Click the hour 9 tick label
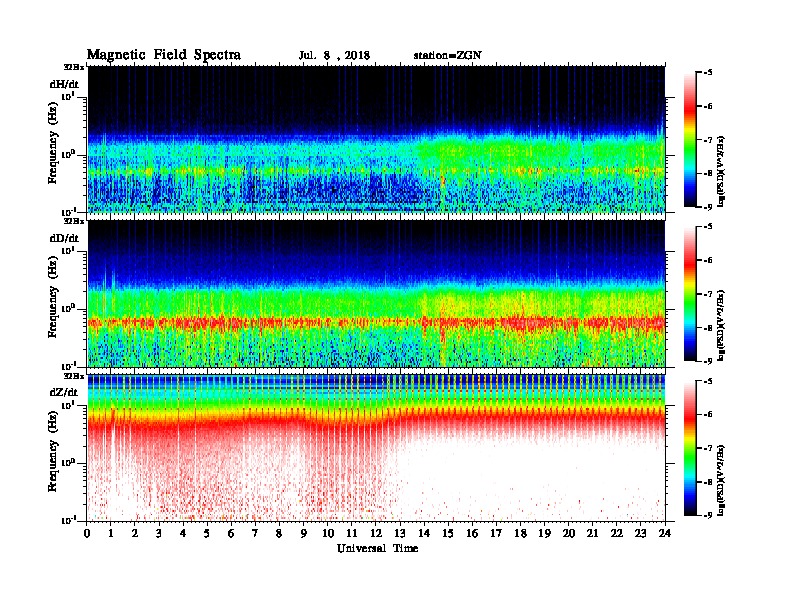The height and width of the screenshot is (612, 792). (304, 533)
